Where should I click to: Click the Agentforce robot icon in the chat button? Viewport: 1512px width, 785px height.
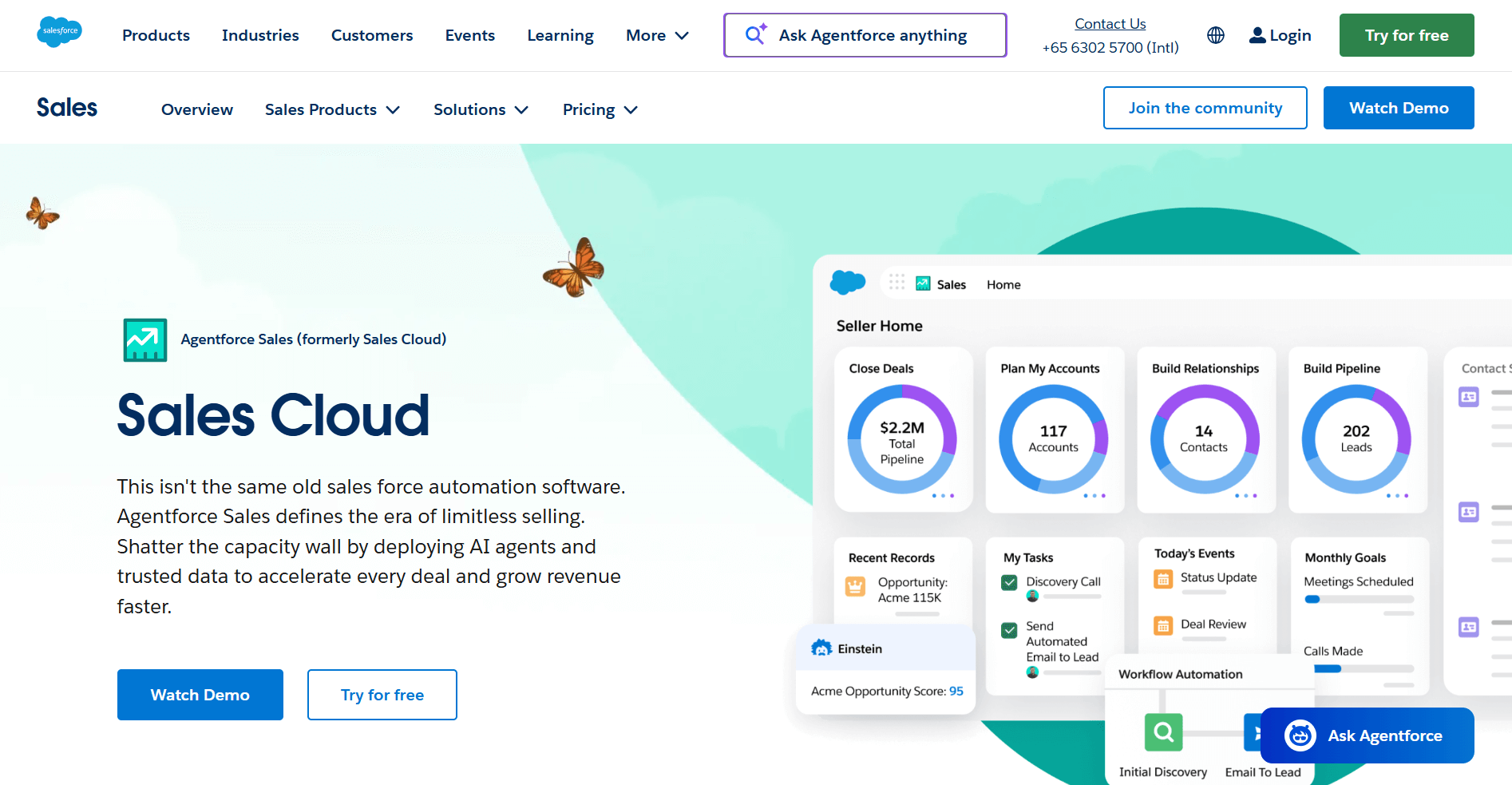1300,735
